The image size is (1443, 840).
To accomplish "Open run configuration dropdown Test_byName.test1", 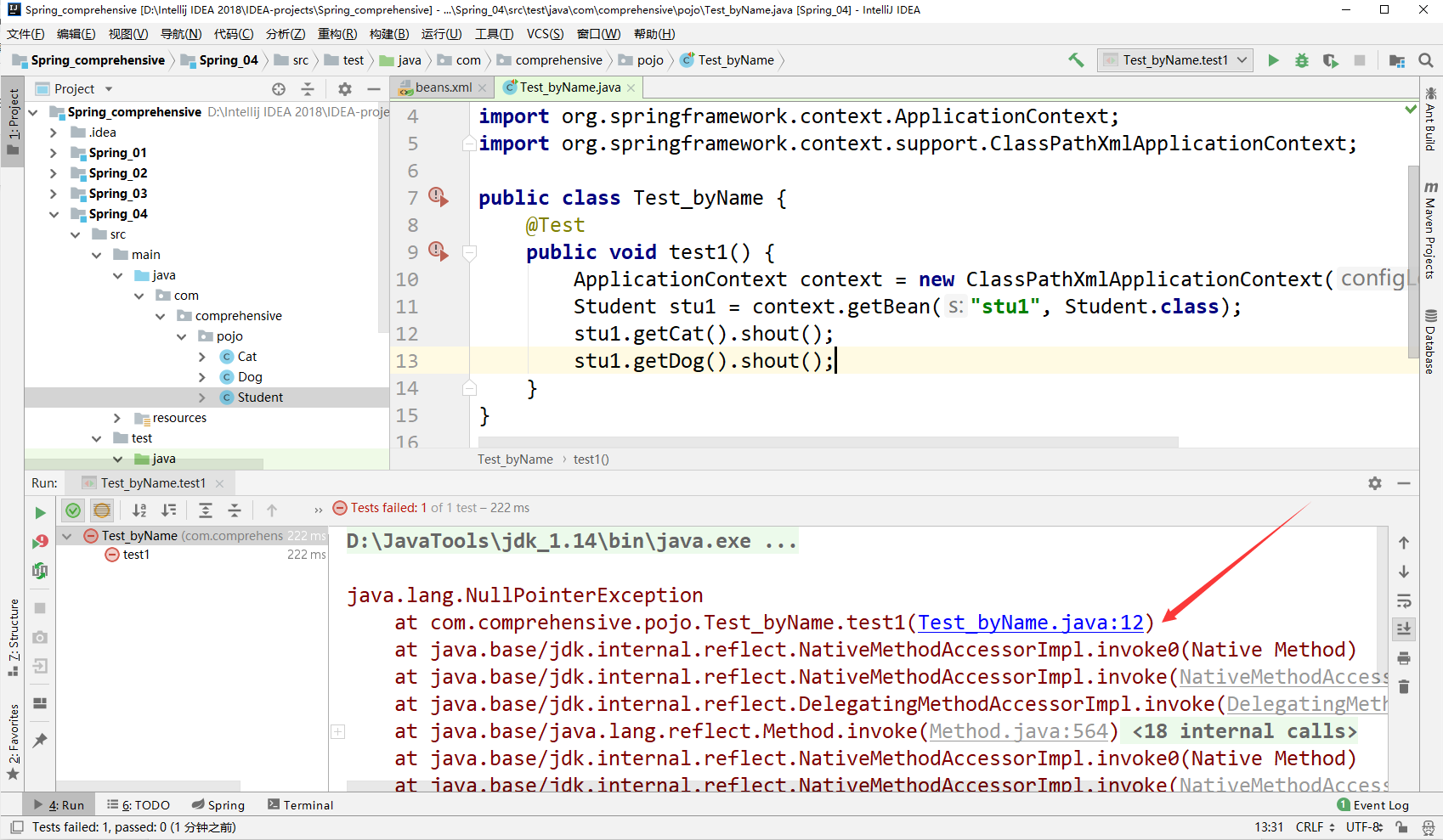I will coord(1175,60).
